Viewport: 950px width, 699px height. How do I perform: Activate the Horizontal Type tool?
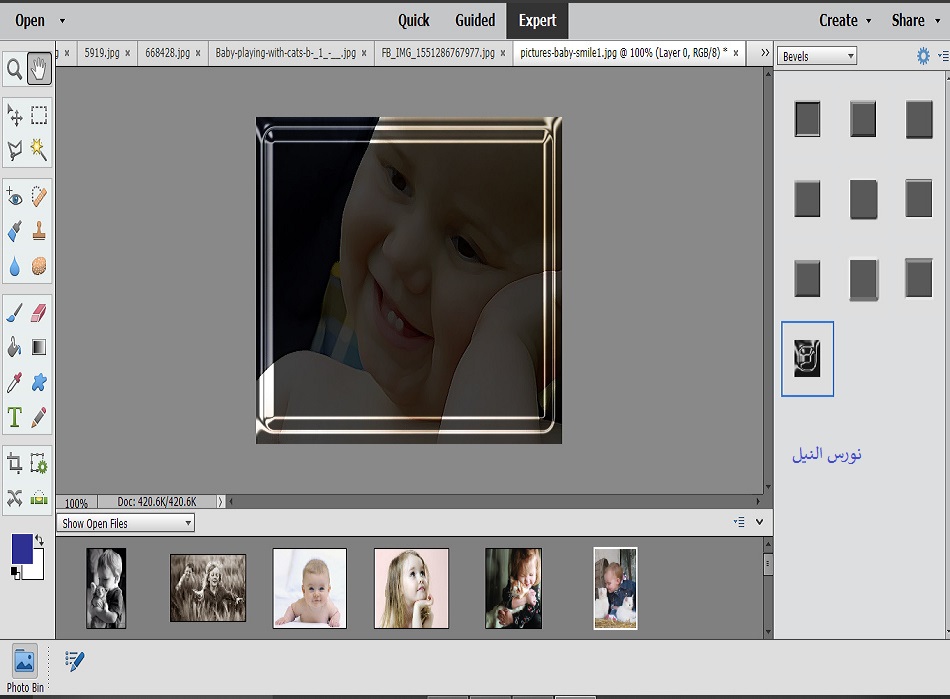tap(15, 417)
